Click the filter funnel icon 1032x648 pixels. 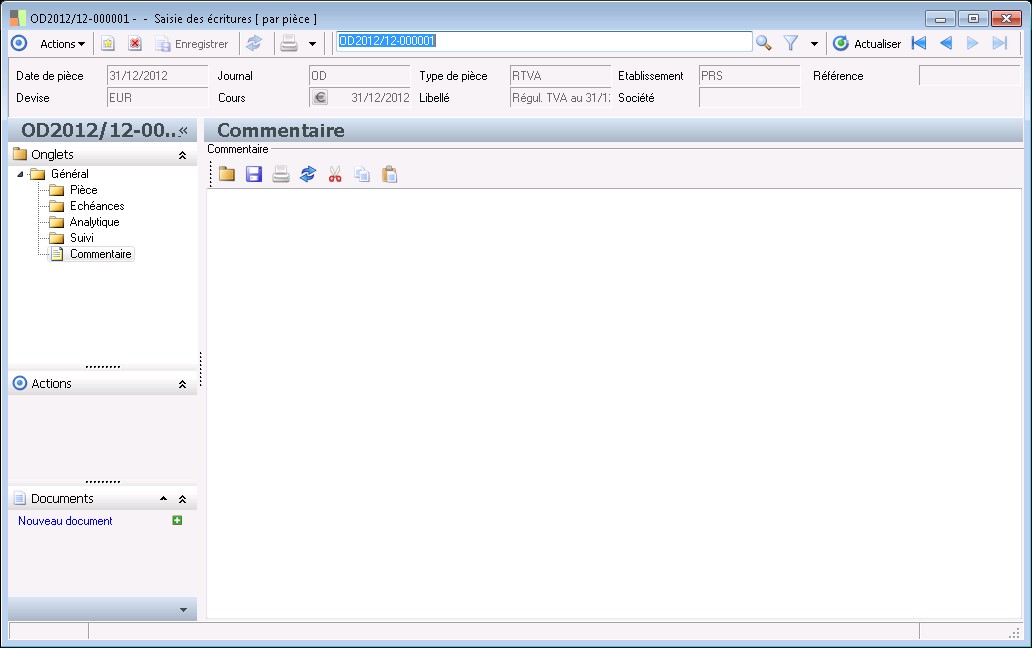click(791, 43)
